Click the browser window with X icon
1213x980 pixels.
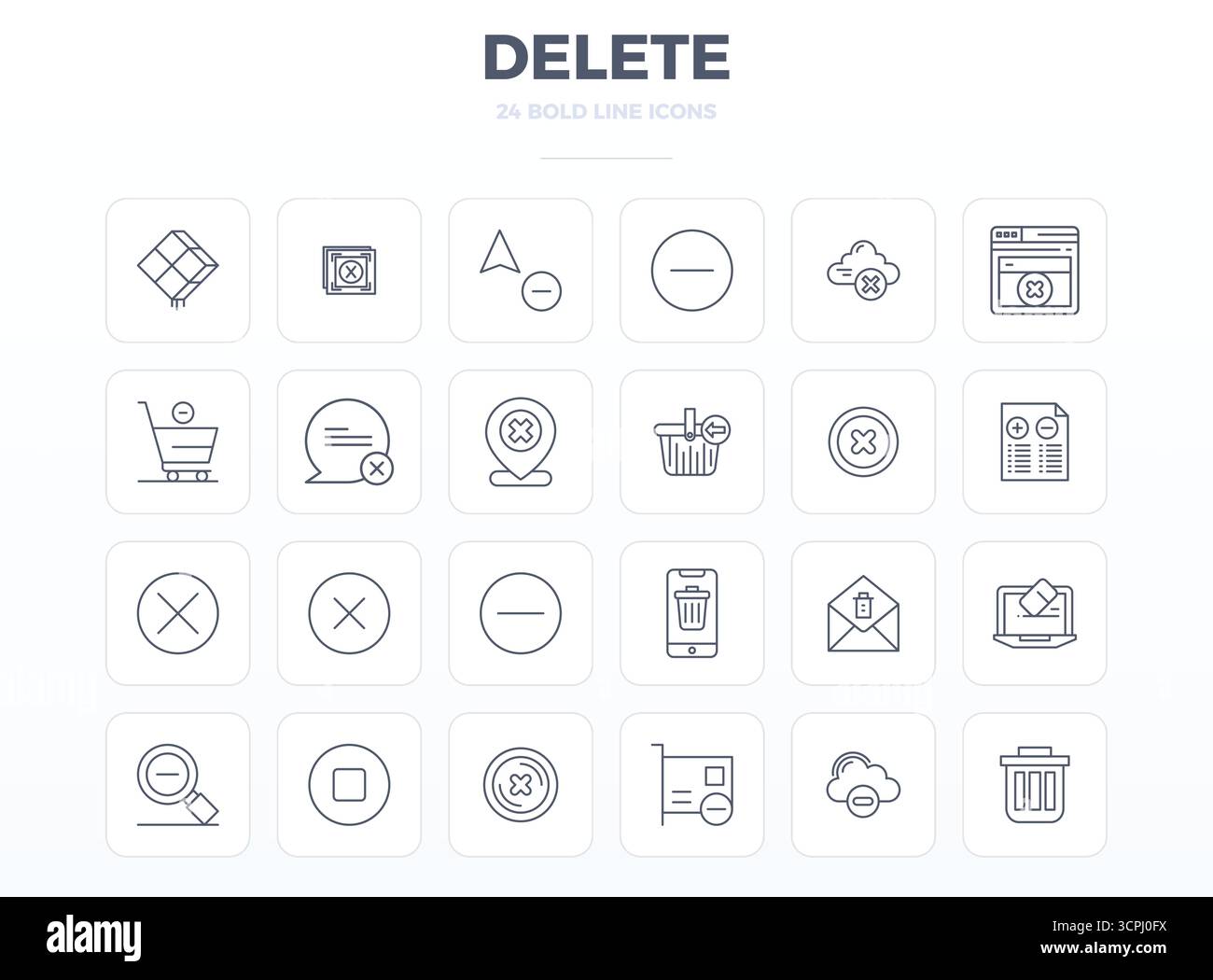click(1035, 270)
